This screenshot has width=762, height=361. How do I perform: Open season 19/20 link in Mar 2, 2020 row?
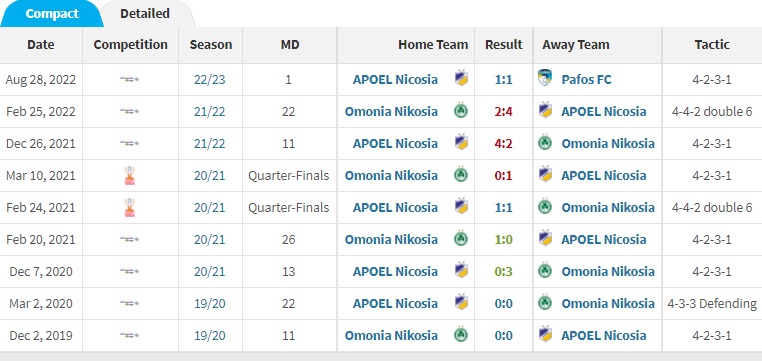coord(210,304)
